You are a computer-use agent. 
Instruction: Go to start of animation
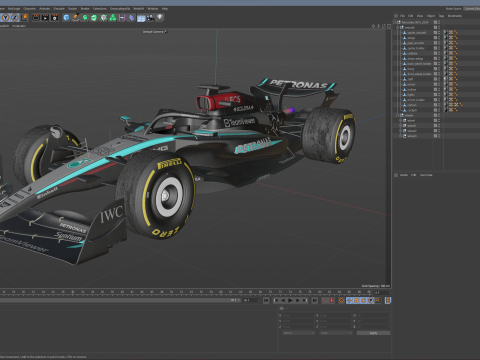(x=266, y=300)
